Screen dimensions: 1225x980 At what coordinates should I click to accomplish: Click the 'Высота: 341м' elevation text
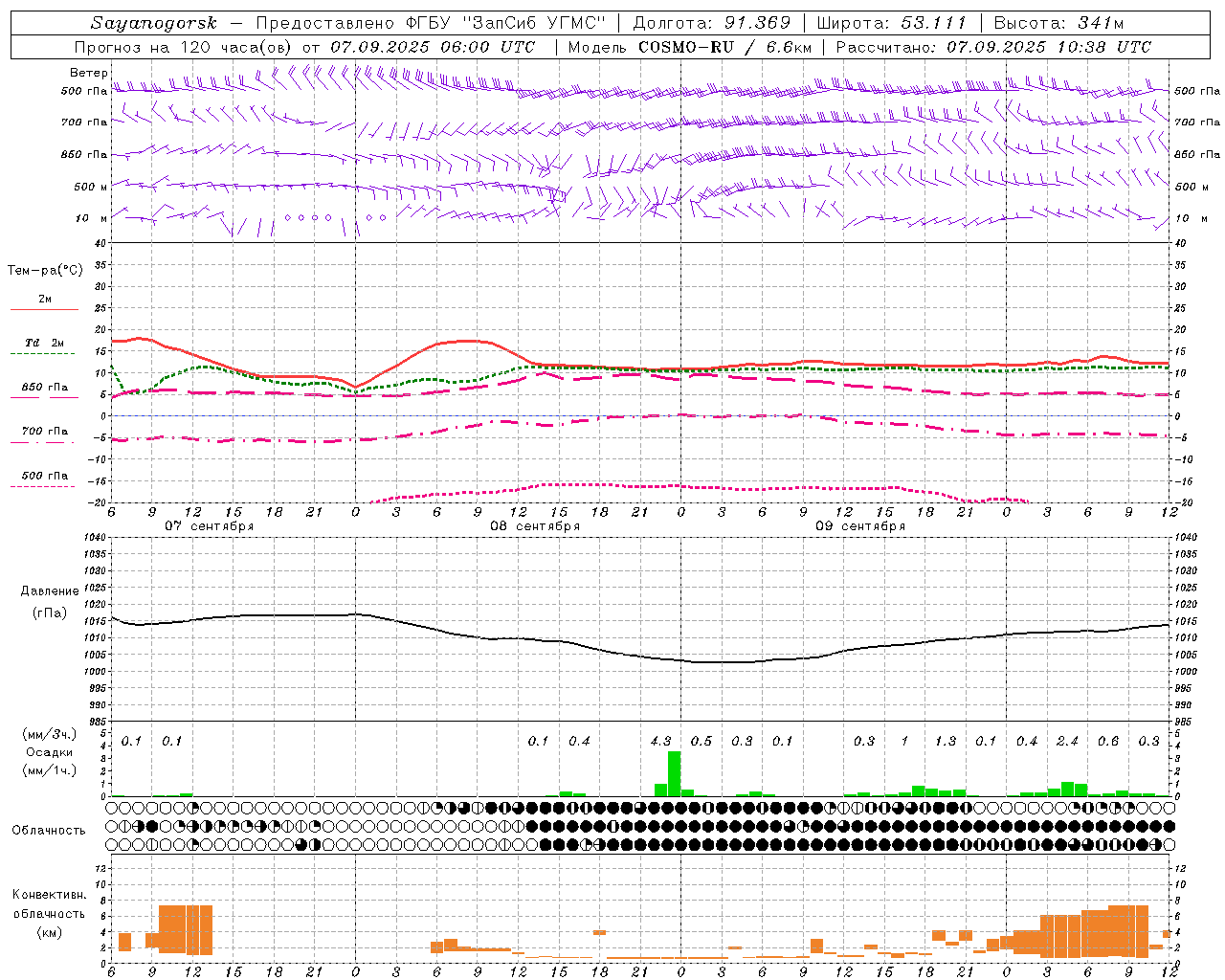1058,23
